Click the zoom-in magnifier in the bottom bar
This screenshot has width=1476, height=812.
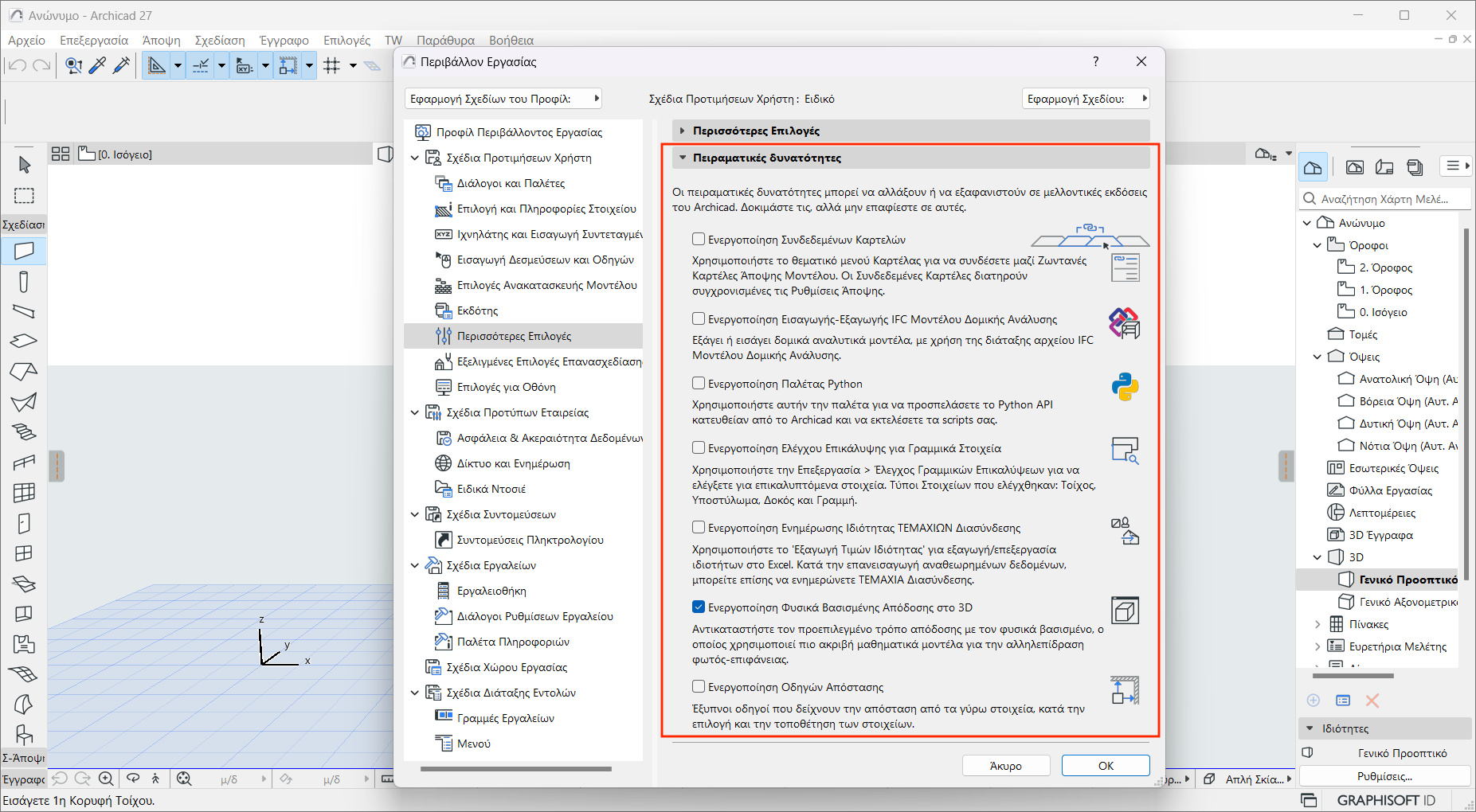point(105,779)
